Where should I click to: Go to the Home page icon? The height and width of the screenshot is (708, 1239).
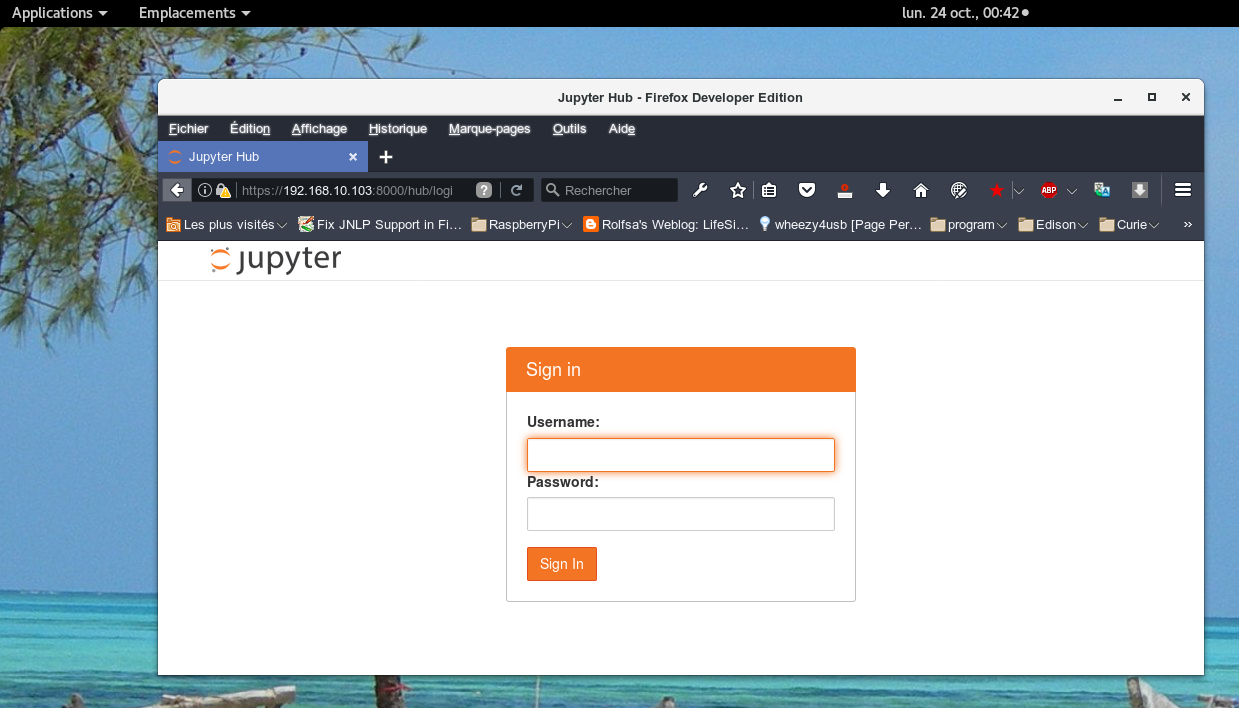(920, 190)
